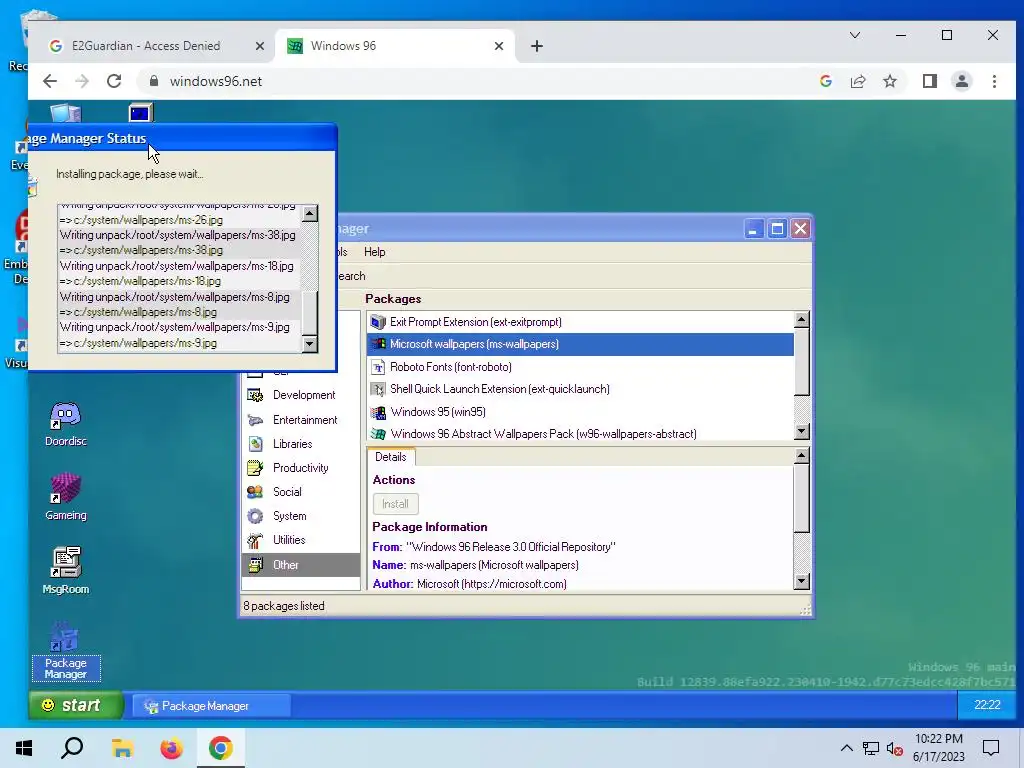Open the Windows Start menu

[24, 748]
